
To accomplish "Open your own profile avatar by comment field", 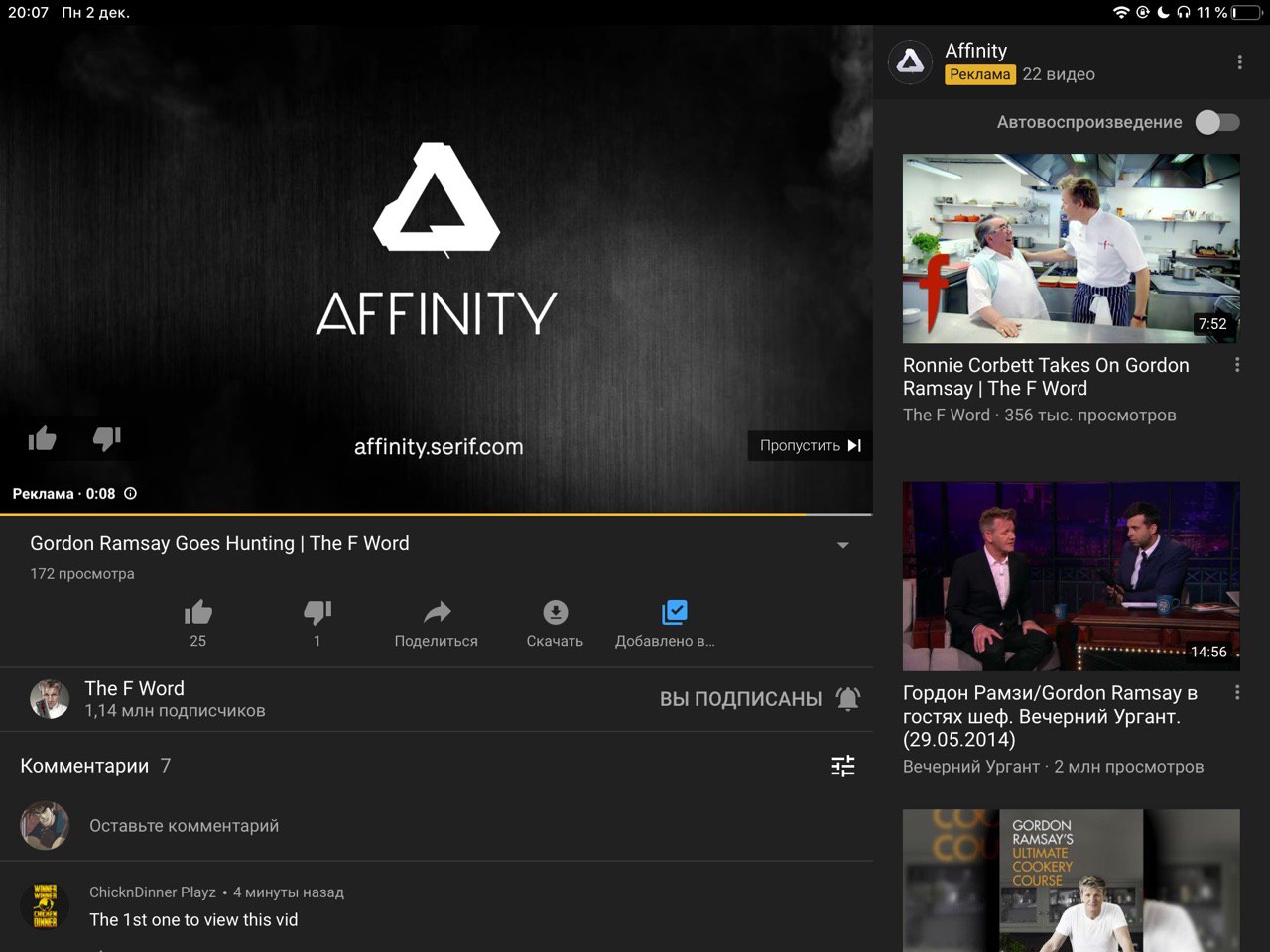I will pyautogui.click(x=46, y=826).
